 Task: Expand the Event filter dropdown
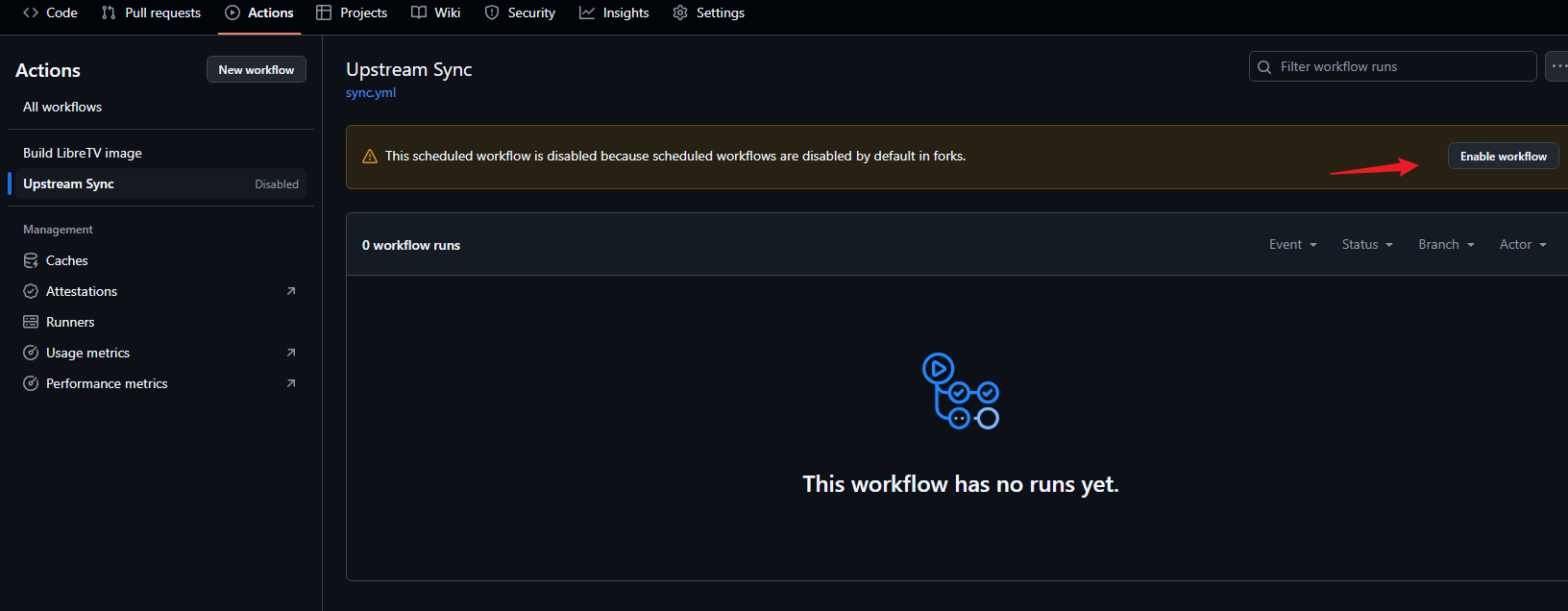tap(1292, 245)
